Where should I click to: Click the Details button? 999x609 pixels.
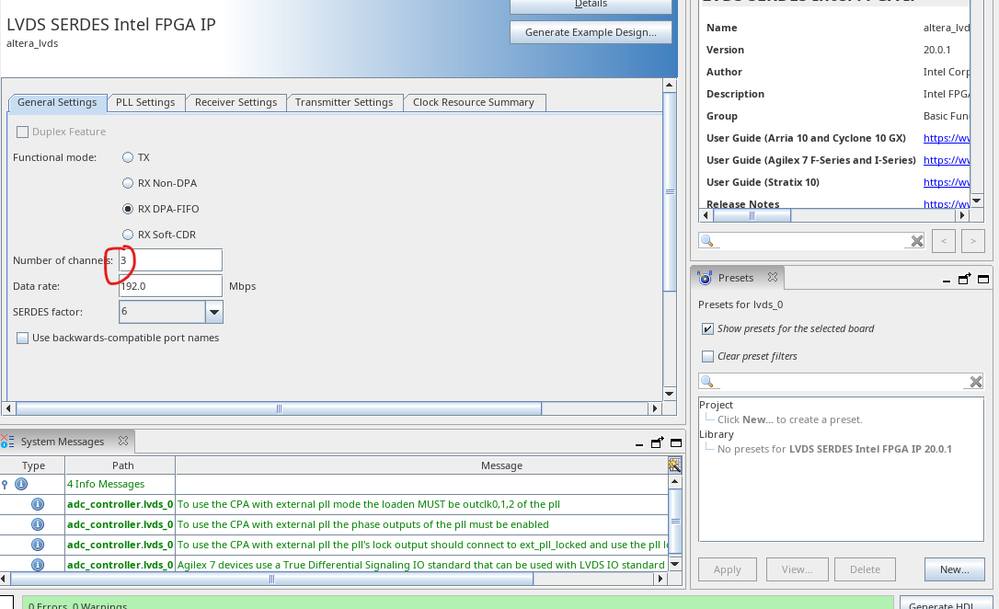tap(591, 5)
